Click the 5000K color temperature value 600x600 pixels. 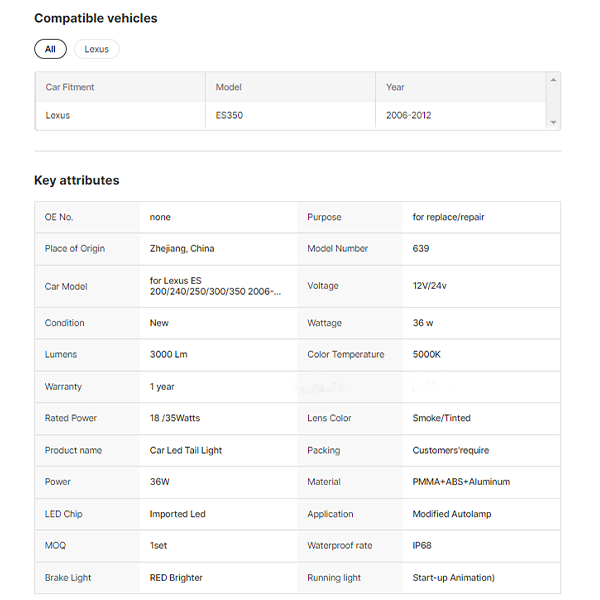[x=427, y=354]
